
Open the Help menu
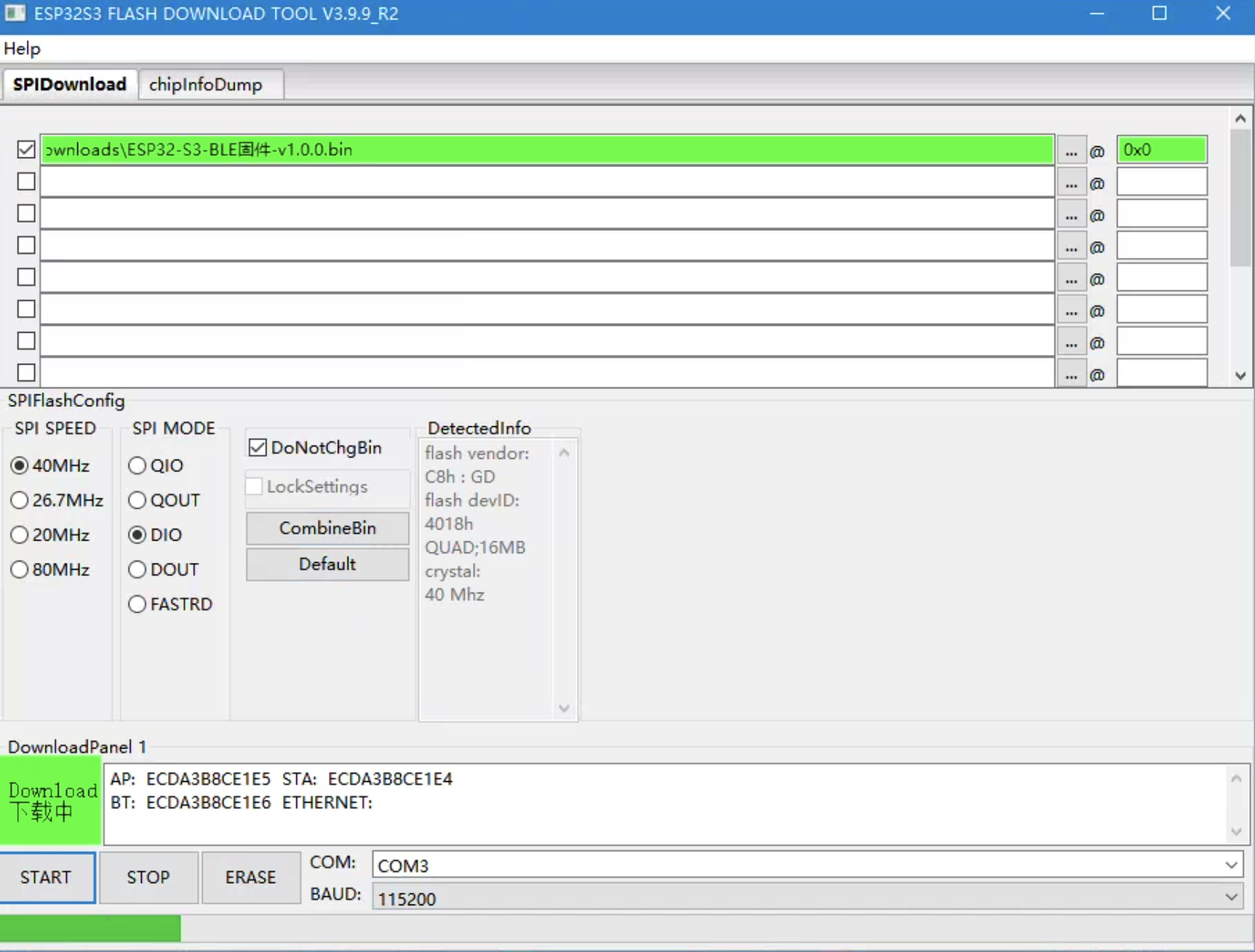click(22, 49)
